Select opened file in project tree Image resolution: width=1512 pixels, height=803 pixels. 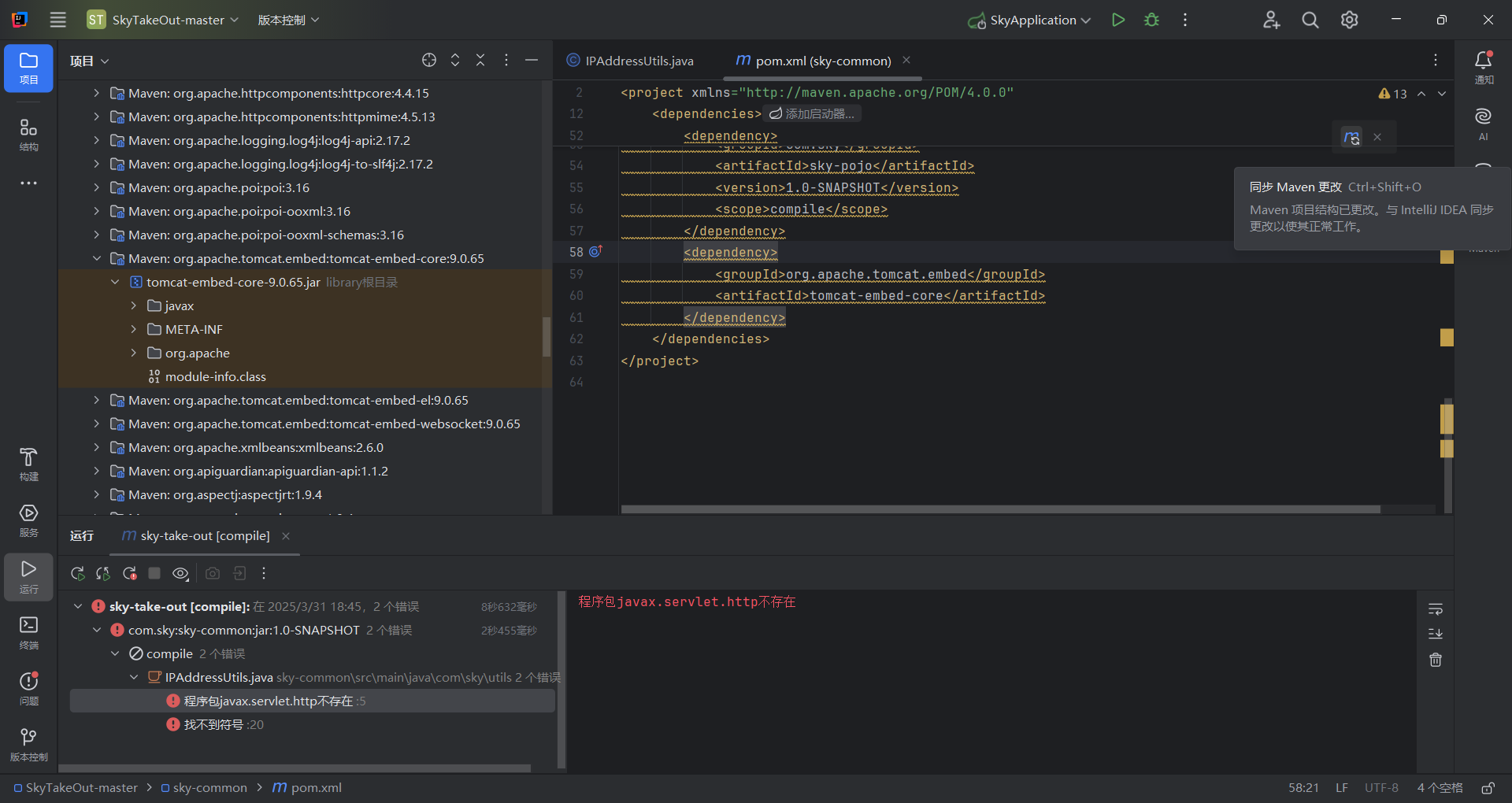click(x=429, y=60)
